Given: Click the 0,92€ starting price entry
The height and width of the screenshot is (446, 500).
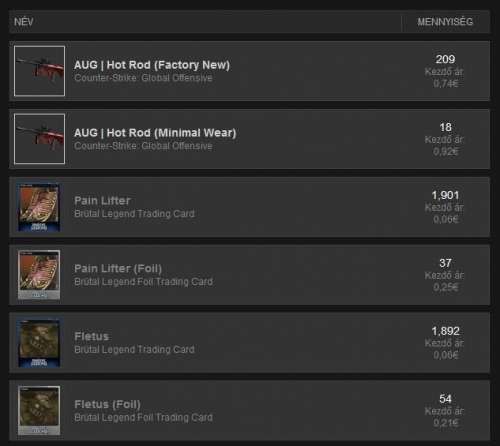Looking at the screenshot, I should point(446,152).
